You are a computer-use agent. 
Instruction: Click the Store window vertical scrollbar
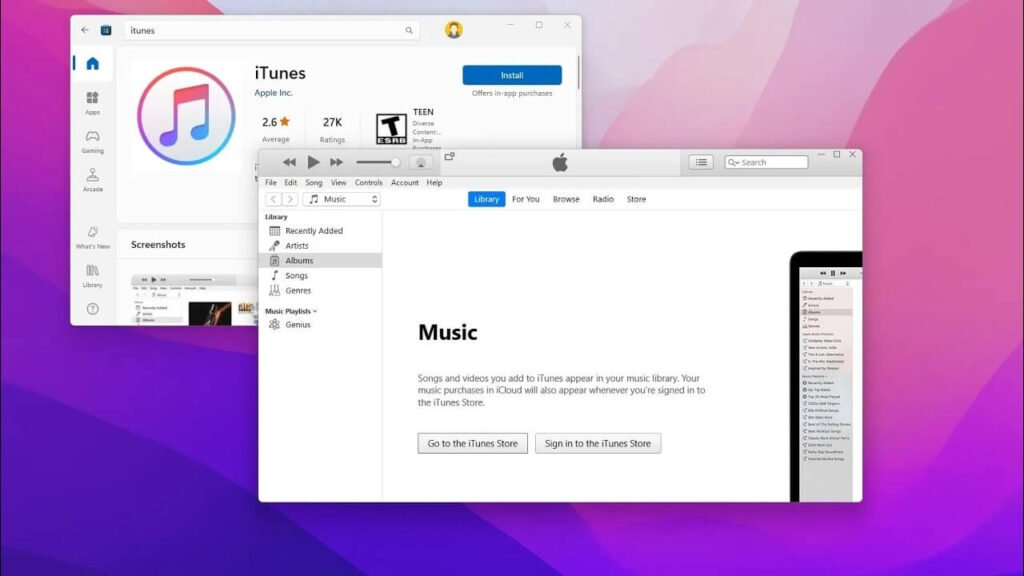[578, 72]
